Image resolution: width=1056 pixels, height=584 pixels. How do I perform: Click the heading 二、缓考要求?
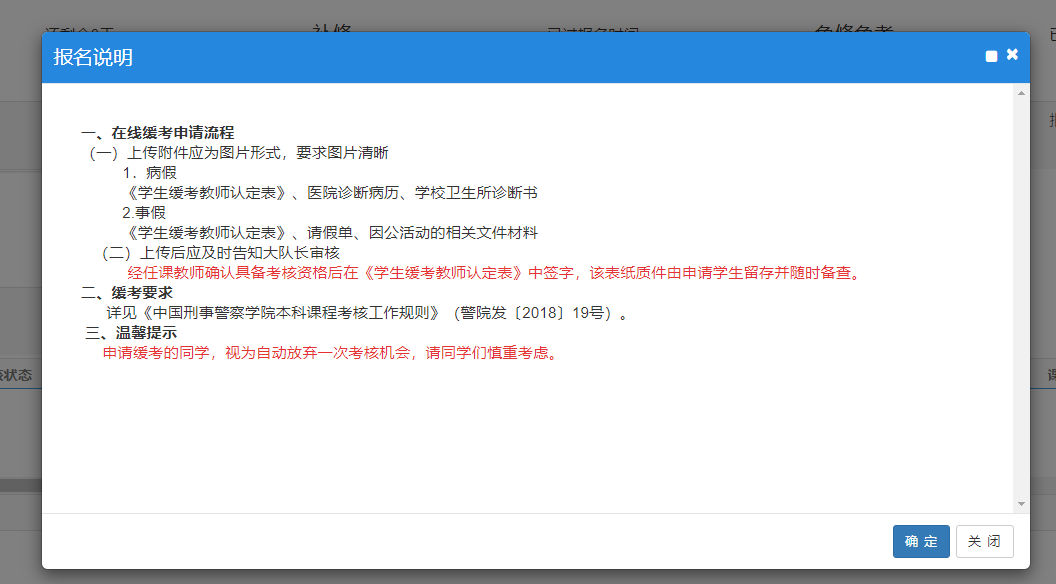pyautogui.click(x=127, y=293)
